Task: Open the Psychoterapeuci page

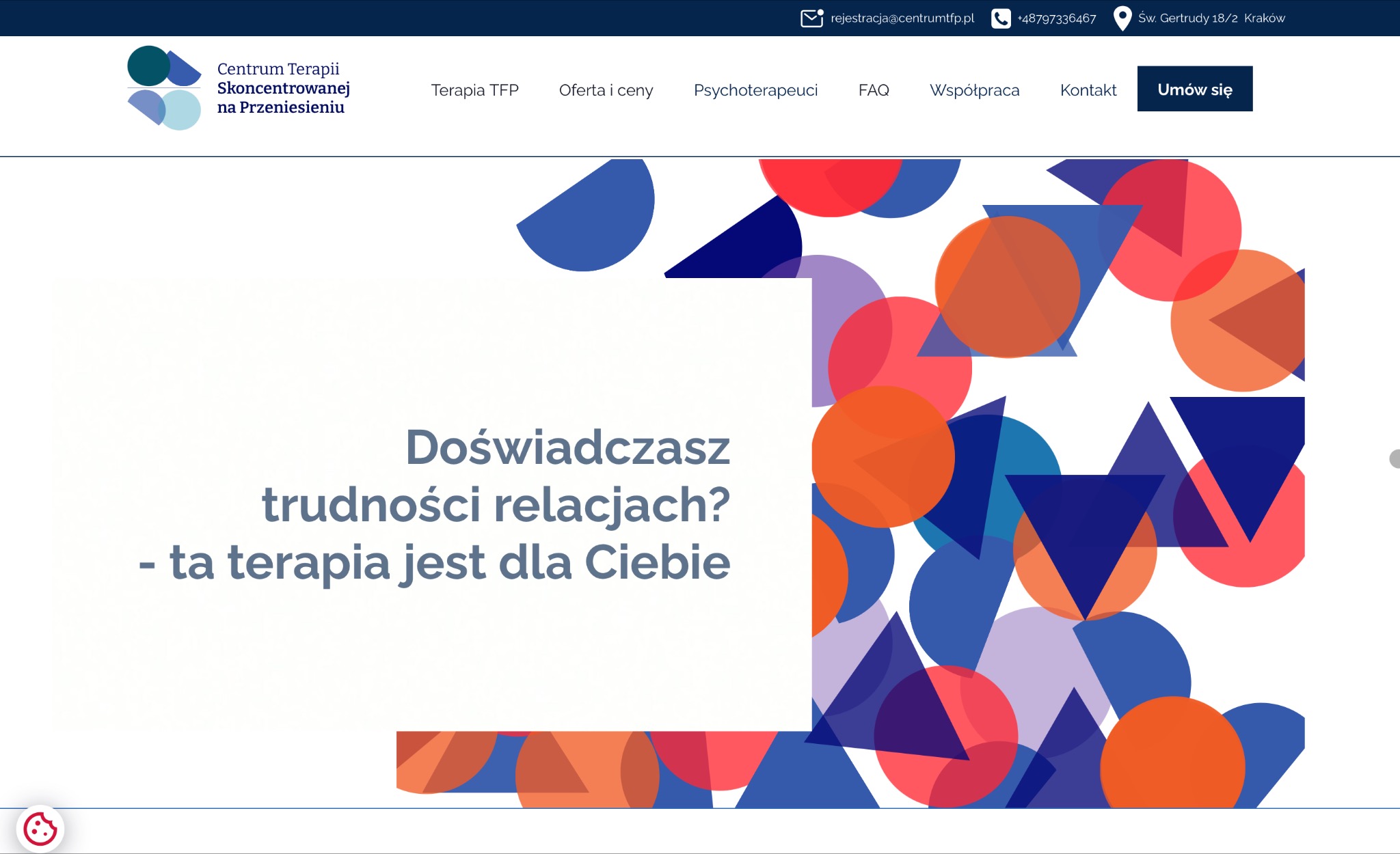Action: tap(755, 89)
